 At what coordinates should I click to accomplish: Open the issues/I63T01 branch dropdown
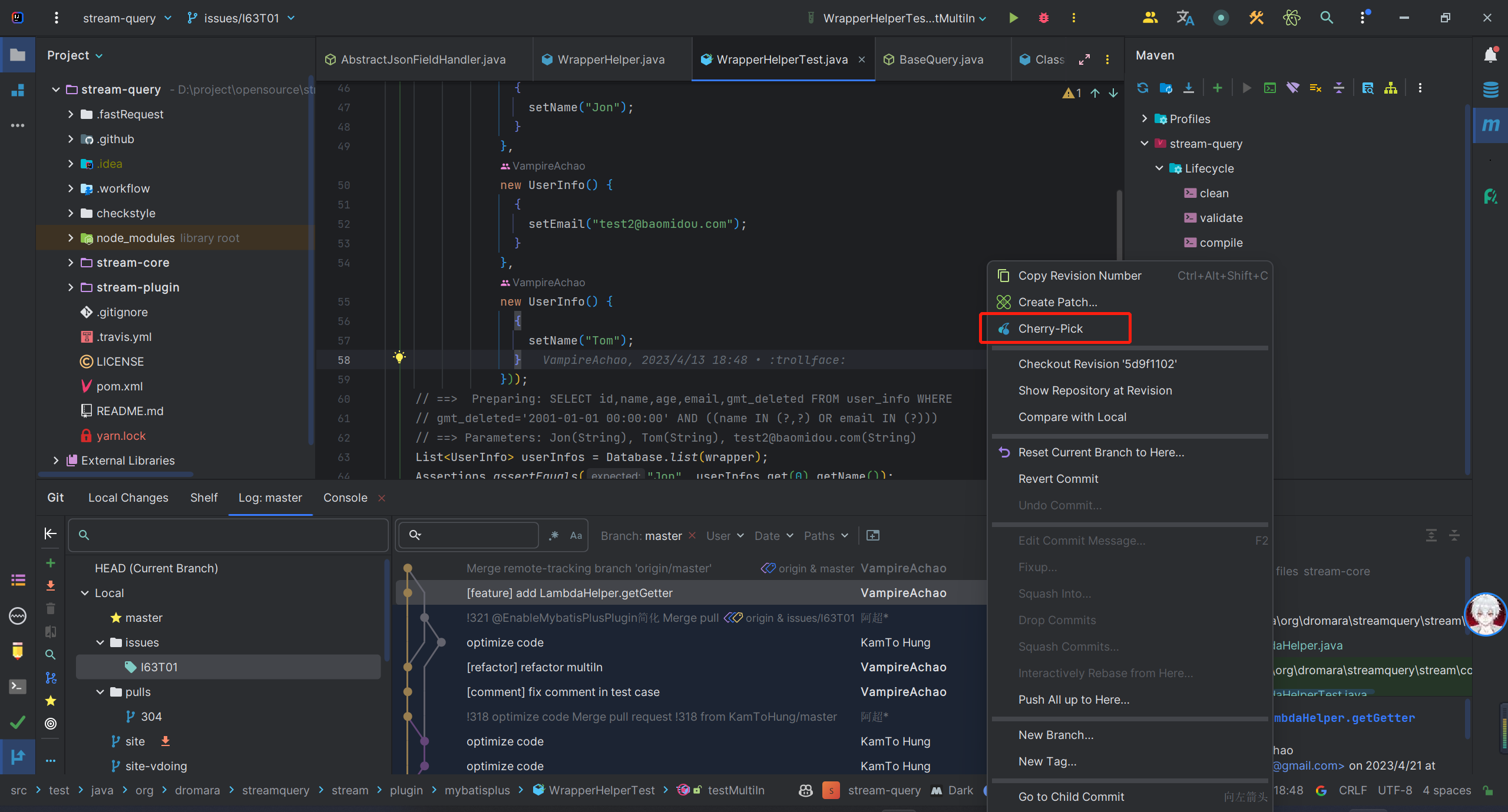pos(241,18)
